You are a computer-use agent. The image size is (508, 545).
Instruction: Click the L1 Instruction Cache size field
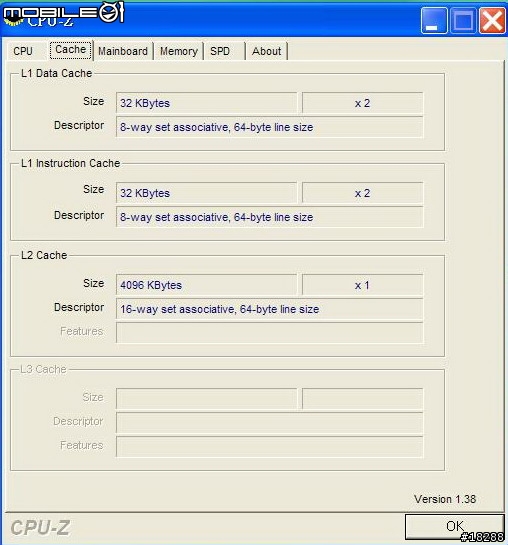[x=206, y=193]
